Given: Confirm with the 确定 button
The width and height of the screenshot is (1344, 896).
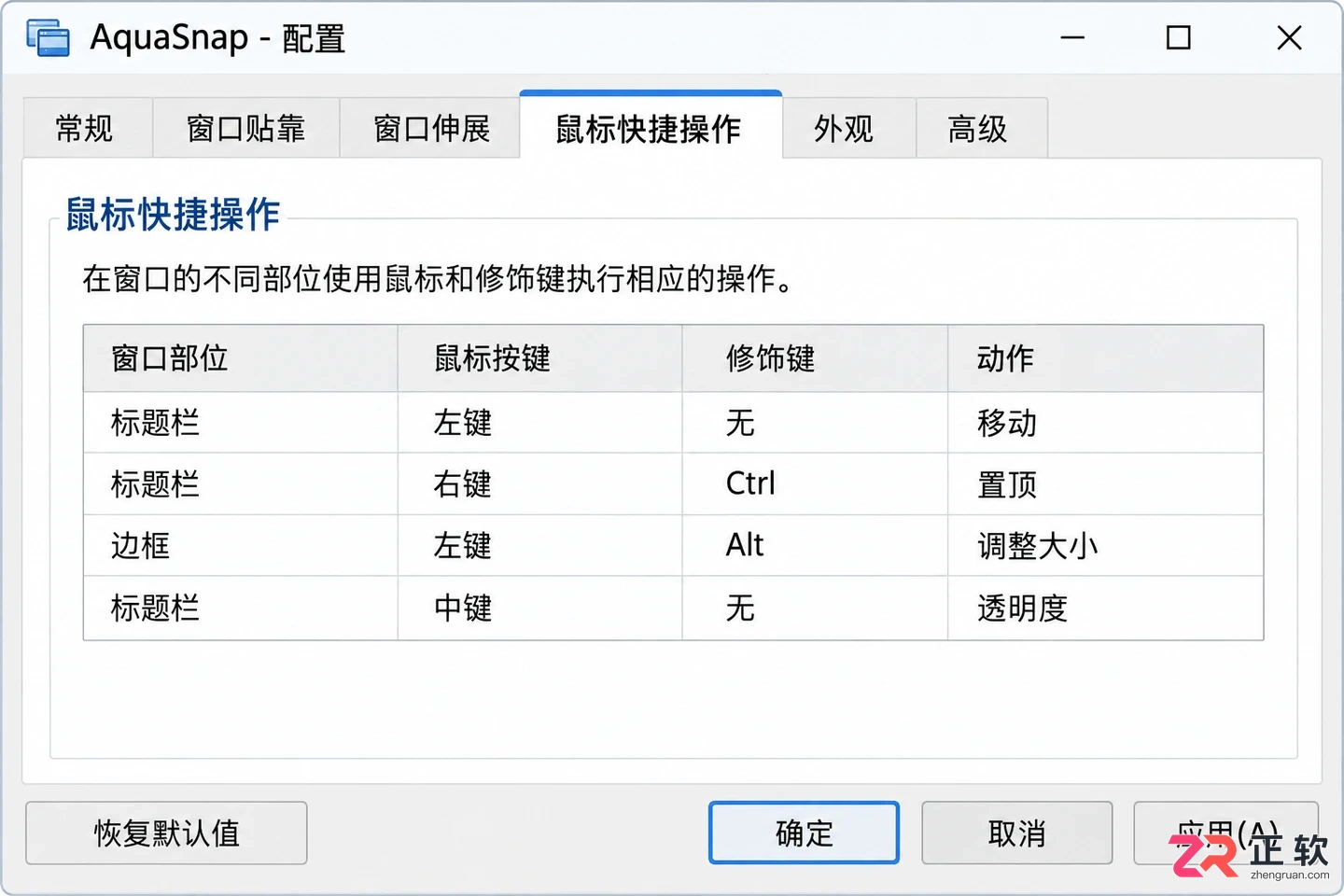Looking at the screenshot, I should point(804,833).
